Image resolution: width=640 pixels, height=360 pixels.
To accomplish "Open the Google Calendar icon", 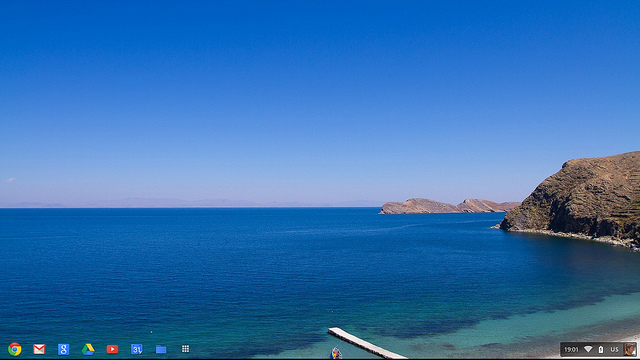I will point(136,349).
